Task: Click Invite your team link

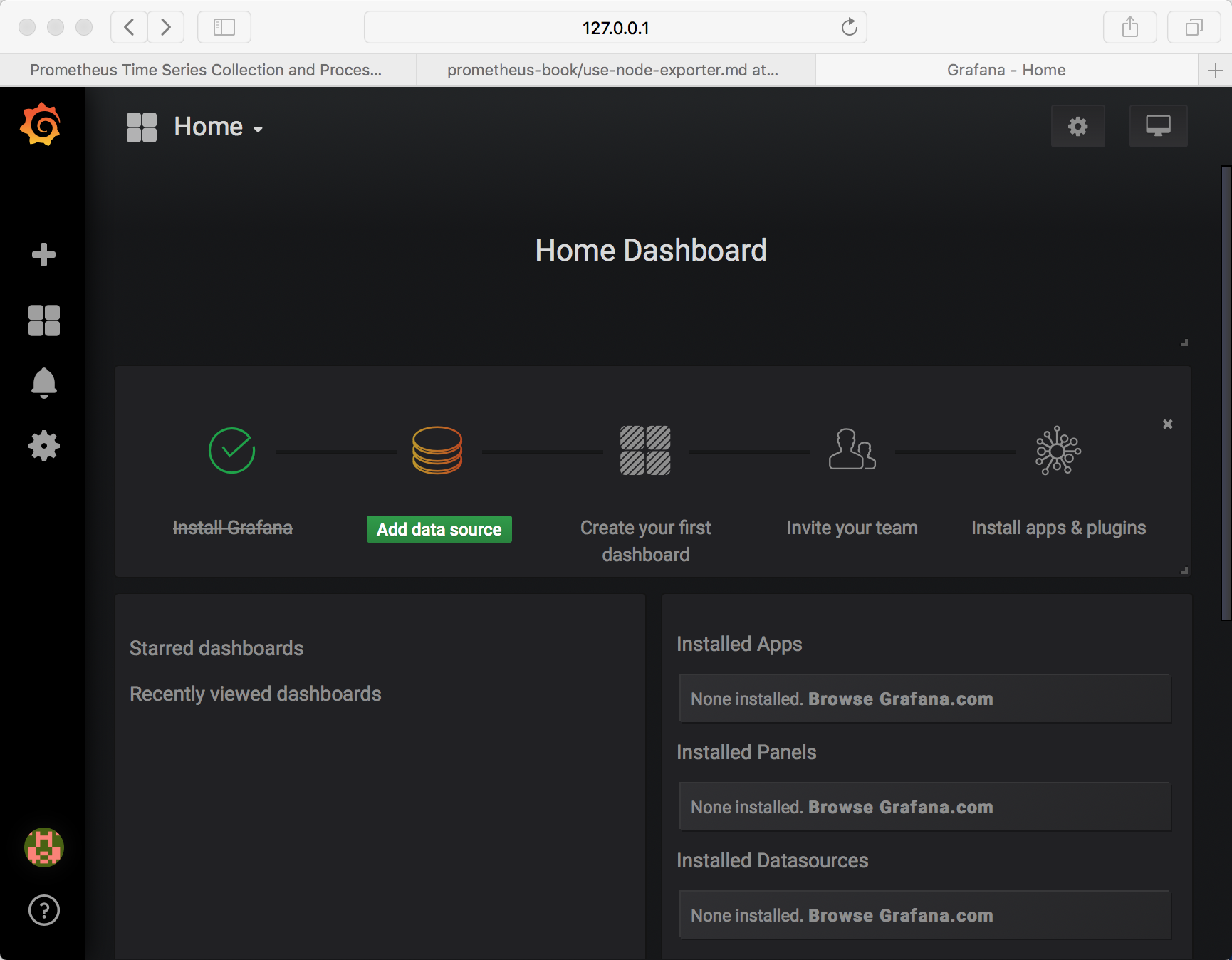Action: tap(852, 528)
